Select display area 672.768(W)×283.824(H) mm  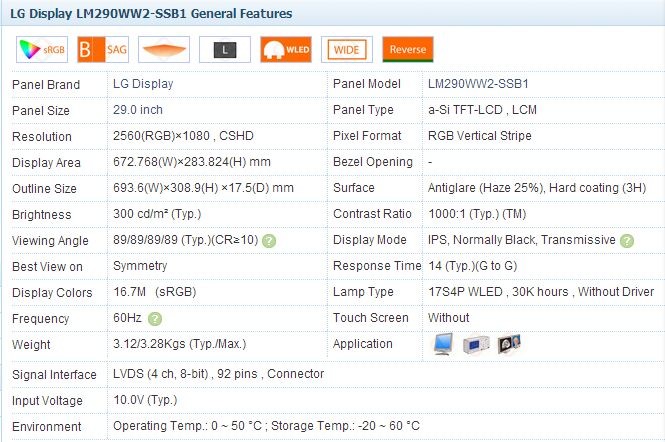192,162
